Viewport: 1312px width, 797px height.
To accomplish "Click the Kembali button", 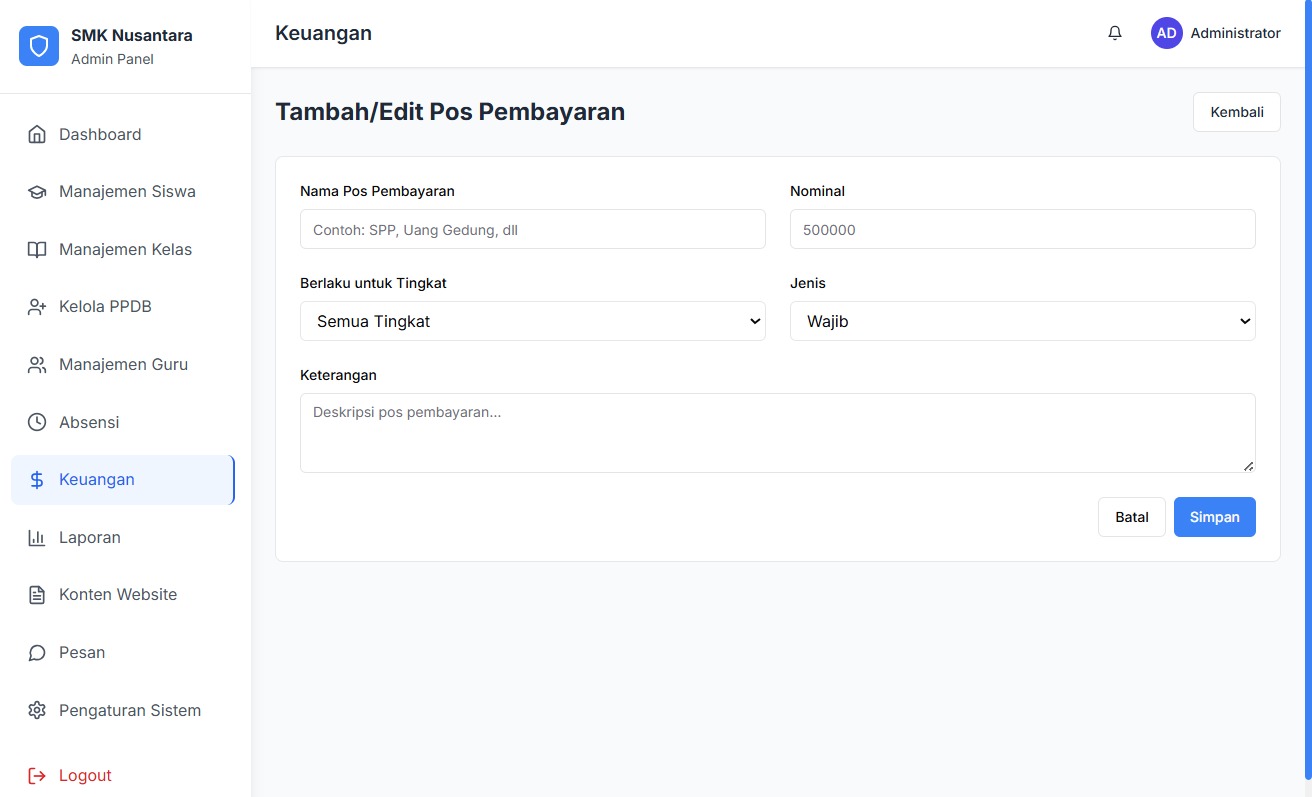I will click(1236, 112).
